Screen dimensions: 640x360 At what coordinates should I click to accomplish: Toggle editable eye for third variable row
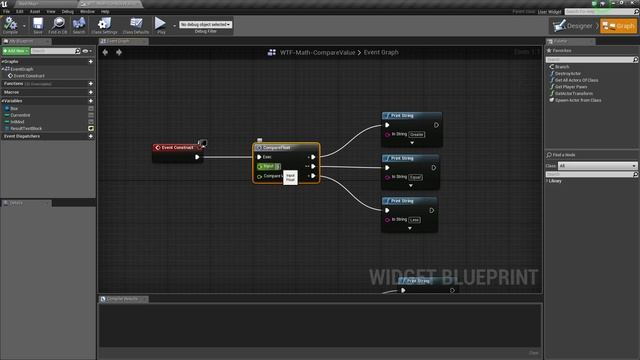[91, 122]
